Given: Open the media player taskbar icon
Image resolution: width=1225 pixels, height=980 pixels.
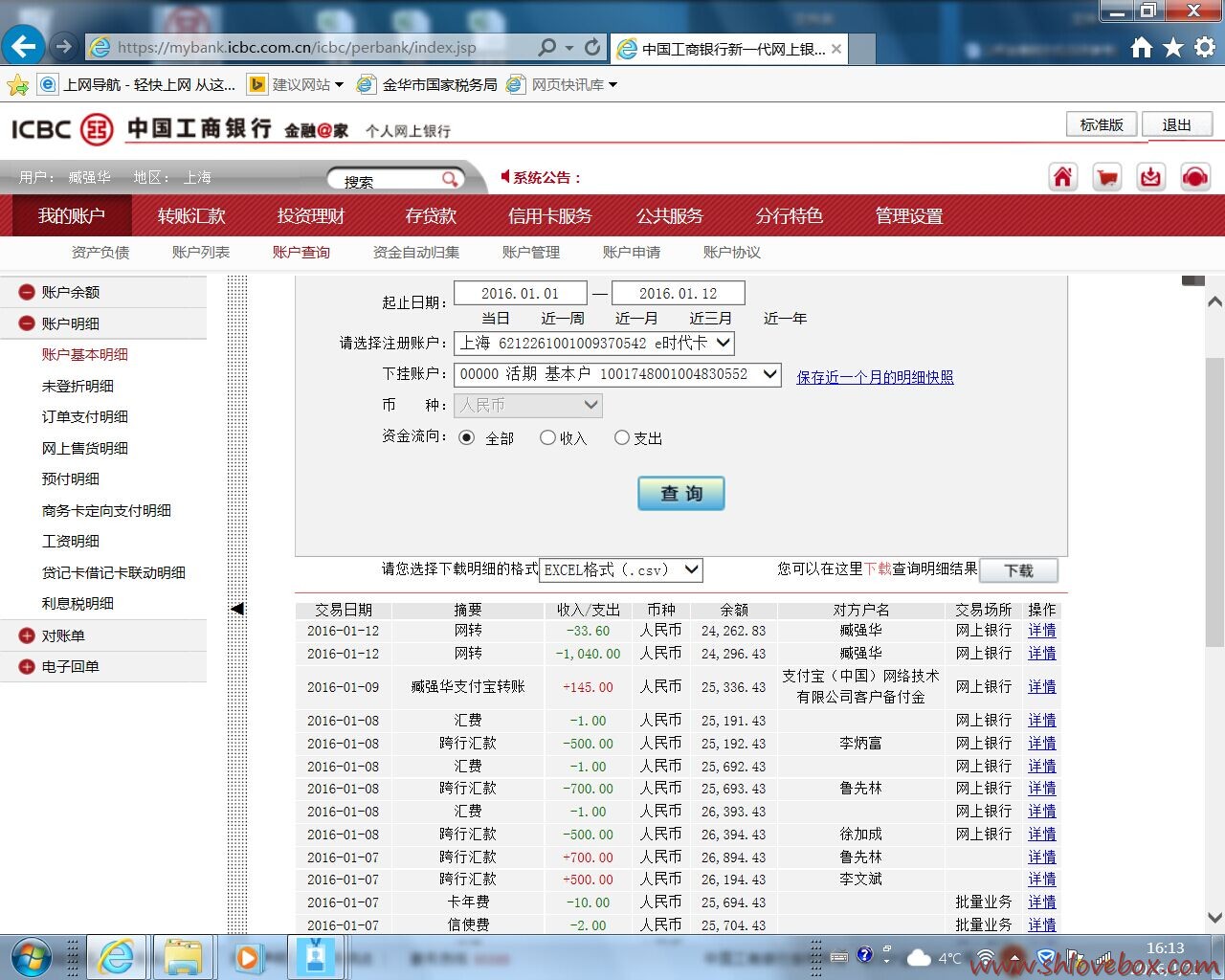Looking at the screenshot, I should point(248,957).
